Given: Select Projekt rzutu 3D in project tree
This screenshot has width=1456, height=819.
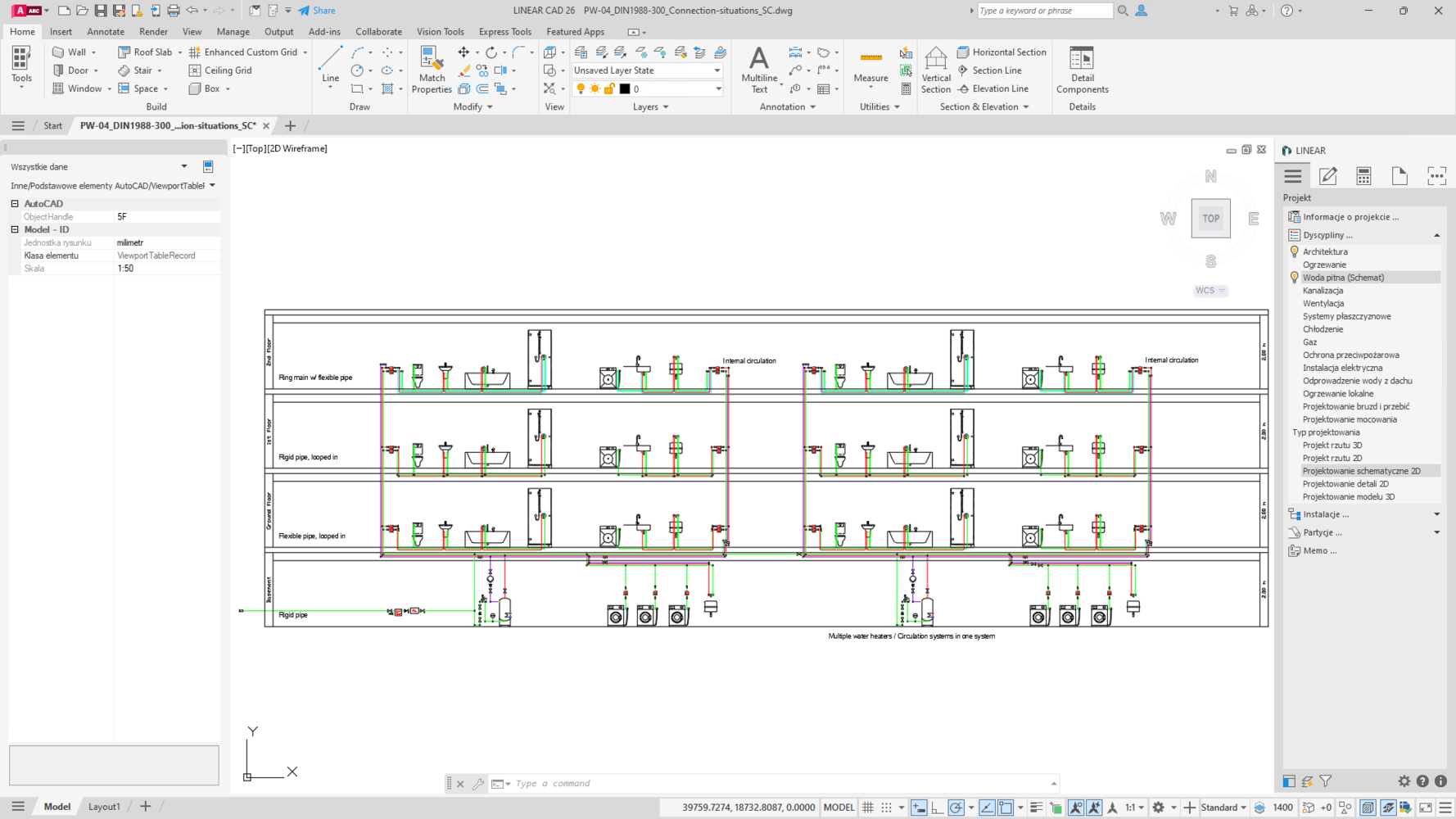Looking at the screenshot, I should (x=1332, y=446).
